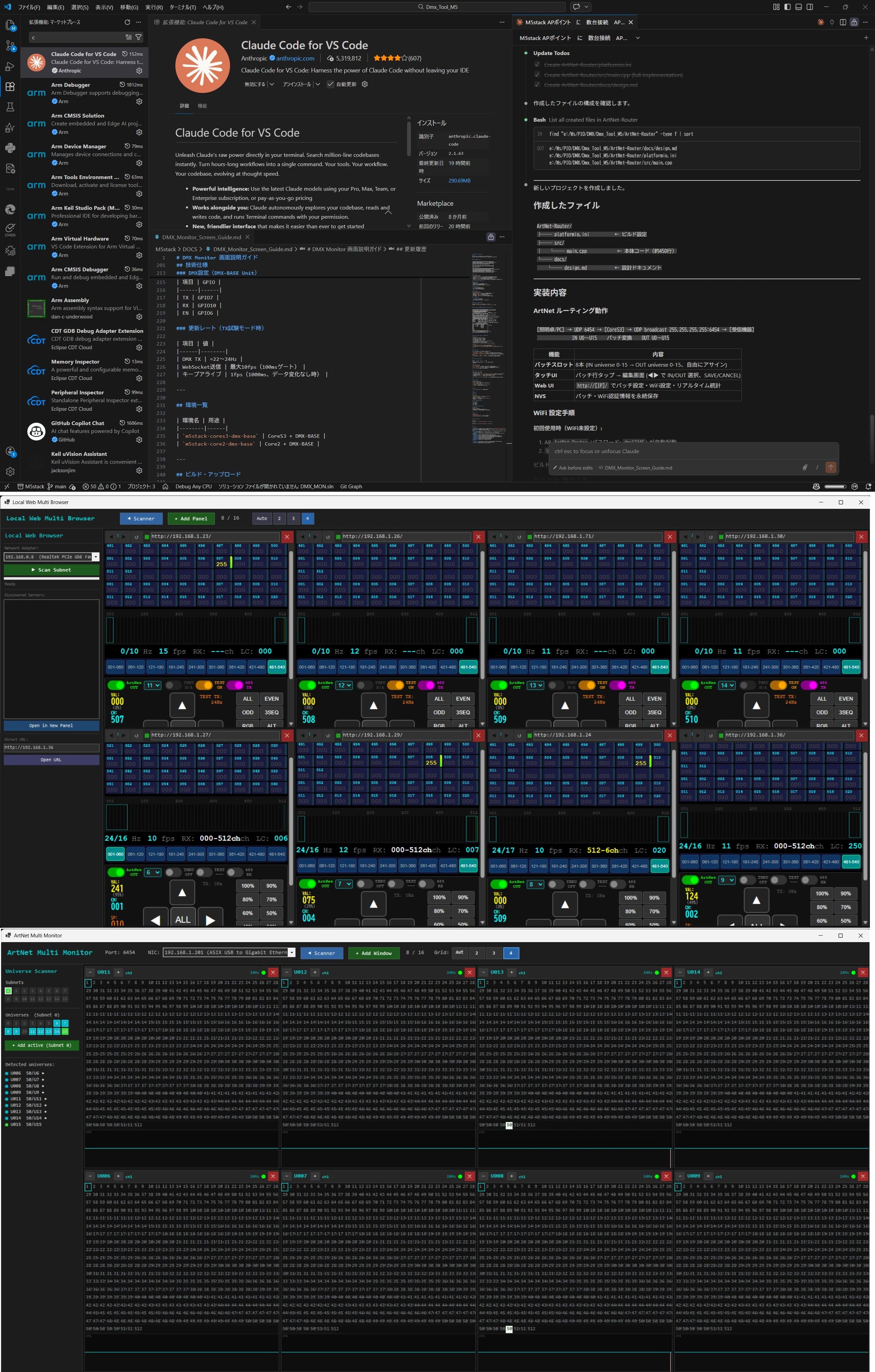Toggle the 自動更新 auto-update checkbox

point(330,84)
